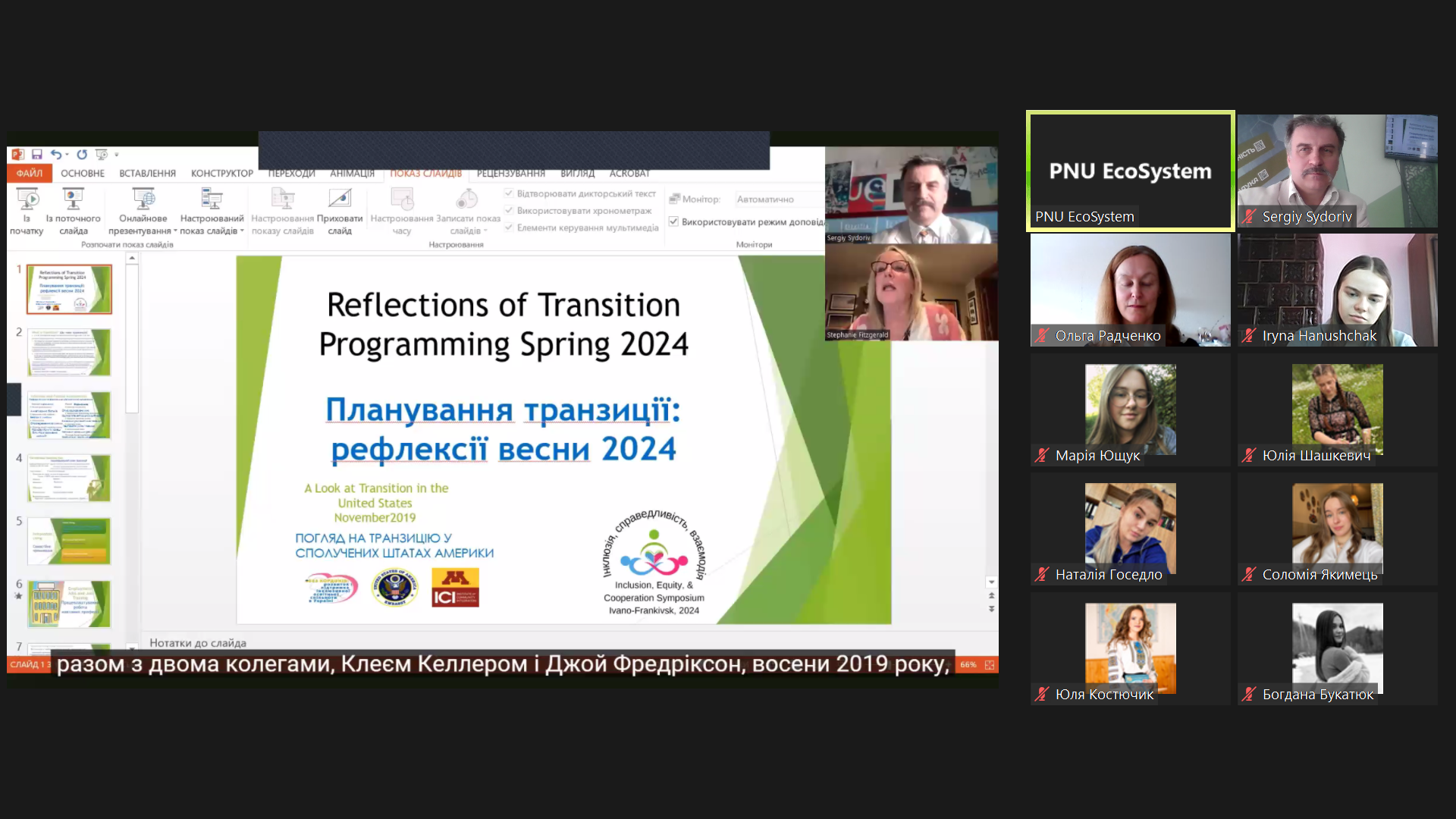This screenshot has width=1456, height=819.
Task: Toggle Use Timings checkbox
Action: [x=509, y=211]
